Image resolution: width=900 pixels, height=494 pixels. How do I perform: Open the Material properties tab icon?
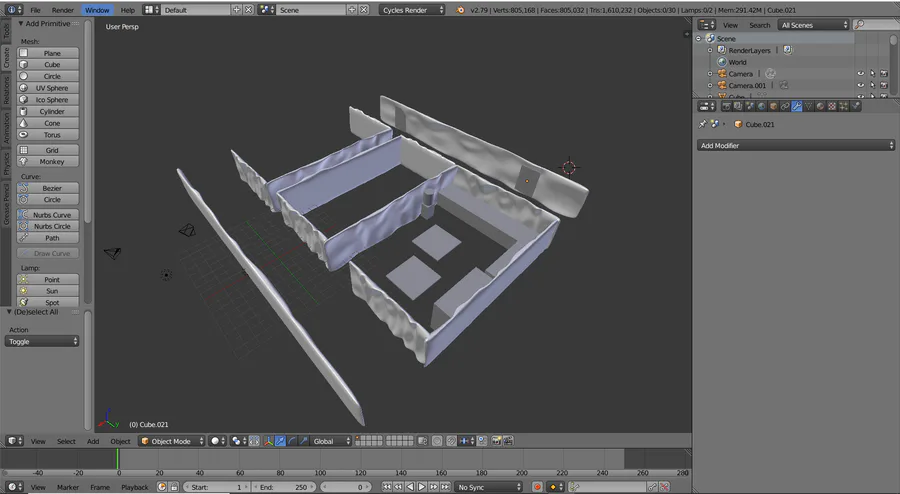[820, 106]
